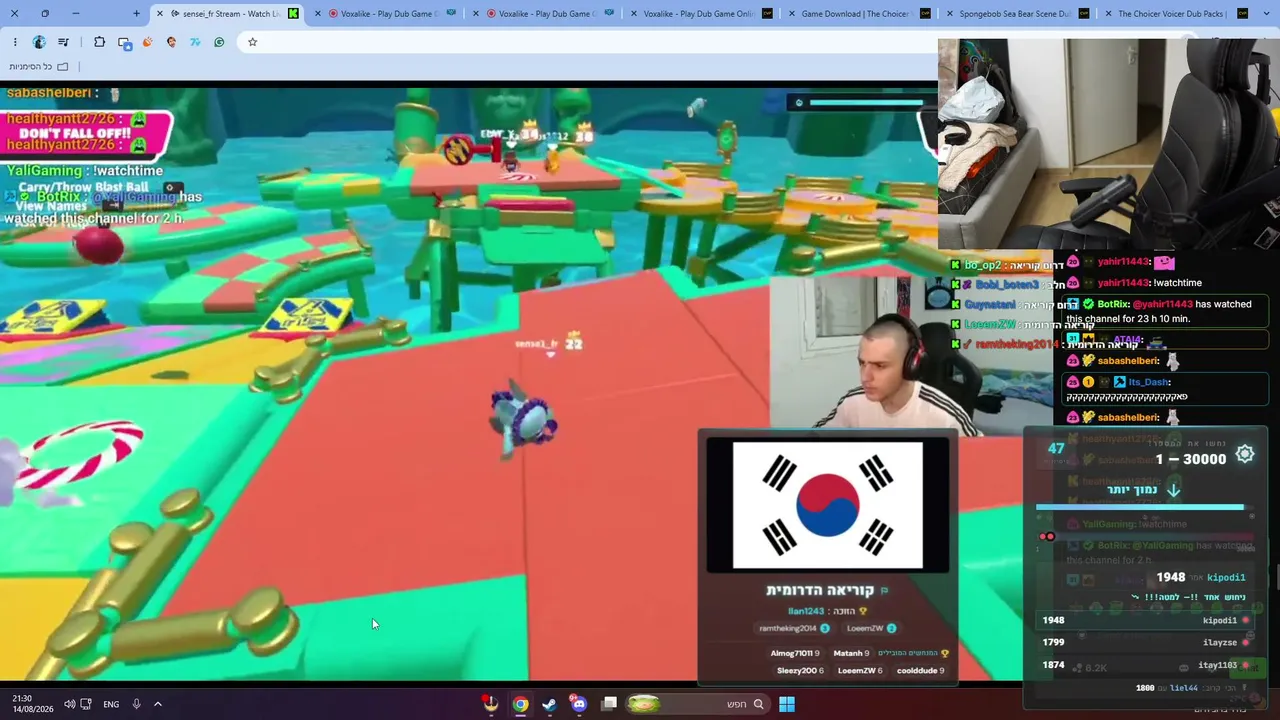Click the South Korea flag image
This screenshot has height=720, width=1280.
(828, 505)
